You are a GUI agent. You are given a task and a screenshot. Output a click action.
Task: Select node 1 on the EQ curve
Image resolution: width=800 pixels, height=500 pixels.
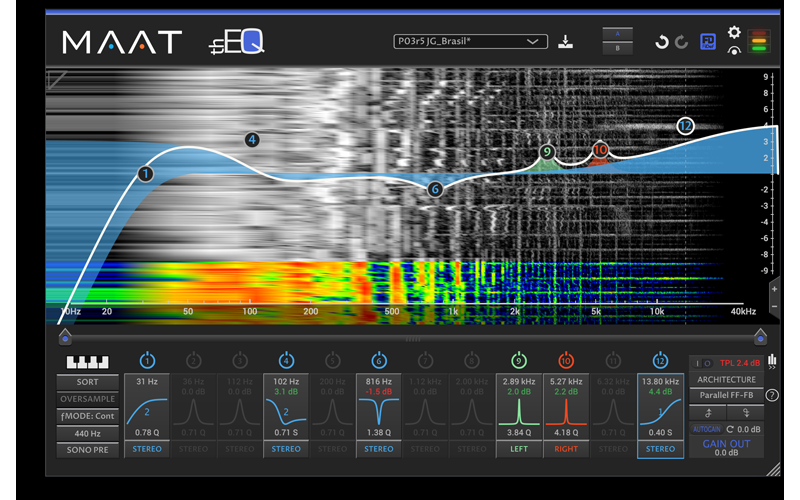[145, 174]
